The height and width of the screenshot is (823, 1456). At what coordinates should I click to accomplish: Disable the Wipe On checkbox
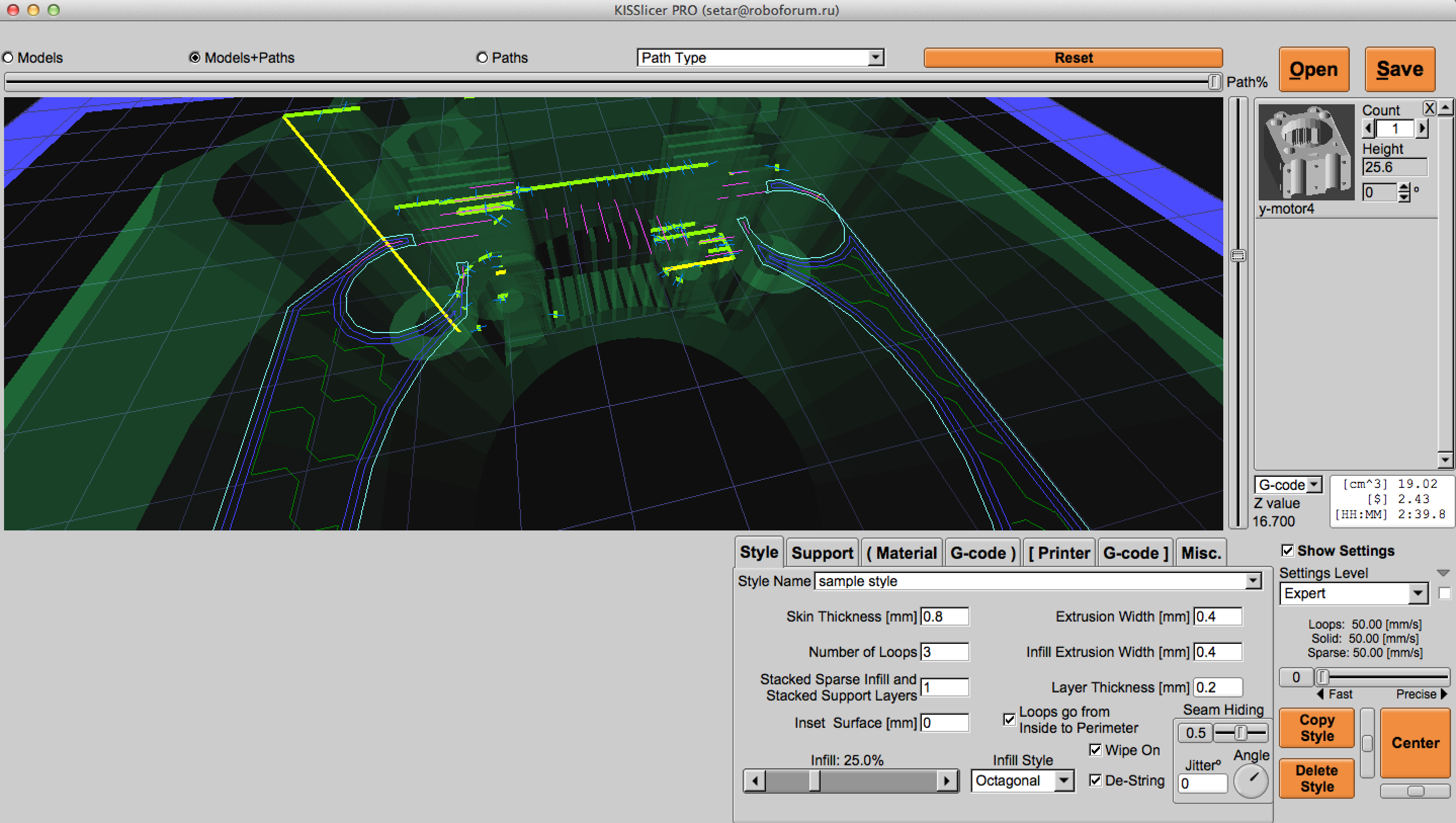(1095, 750)
